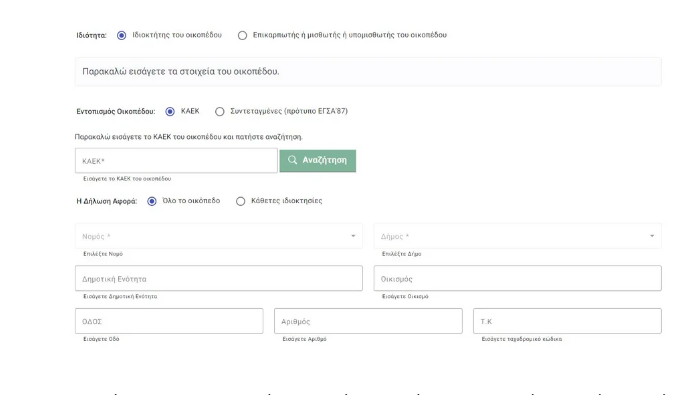This screenshot has width=686, height=395.
Task: Select Όλο το οικόπεδο radio option
Action: [152, 201]
